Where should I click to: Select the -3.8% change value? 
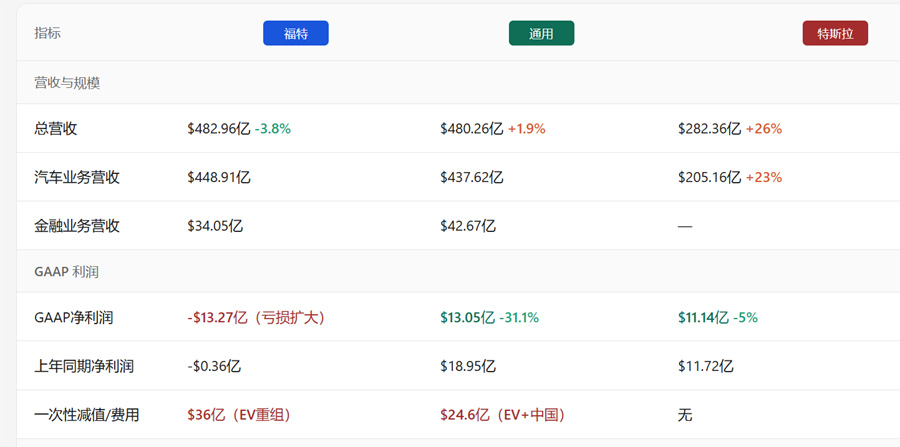[273, 129]
